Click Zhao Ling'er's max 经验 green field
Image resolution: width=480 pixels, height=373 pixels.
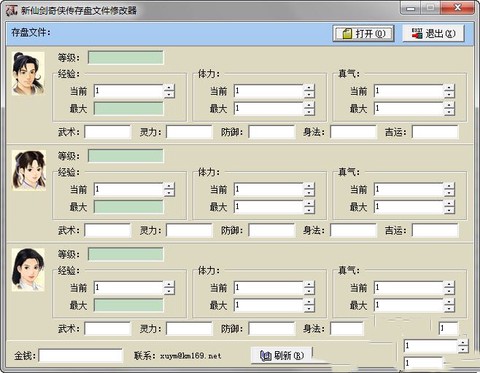click(x=129, y=207)
